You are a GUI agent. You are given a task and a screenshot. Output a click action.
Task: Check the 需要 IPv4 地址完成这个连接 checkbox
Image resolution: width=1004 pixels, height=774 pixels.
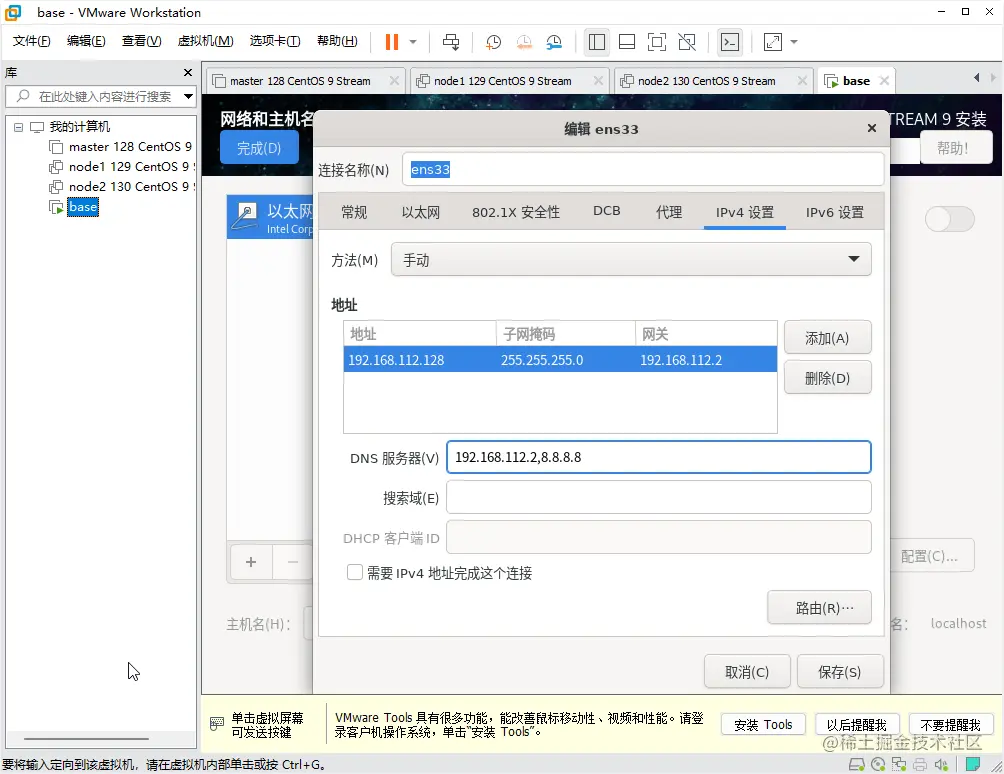pos(355,572)
